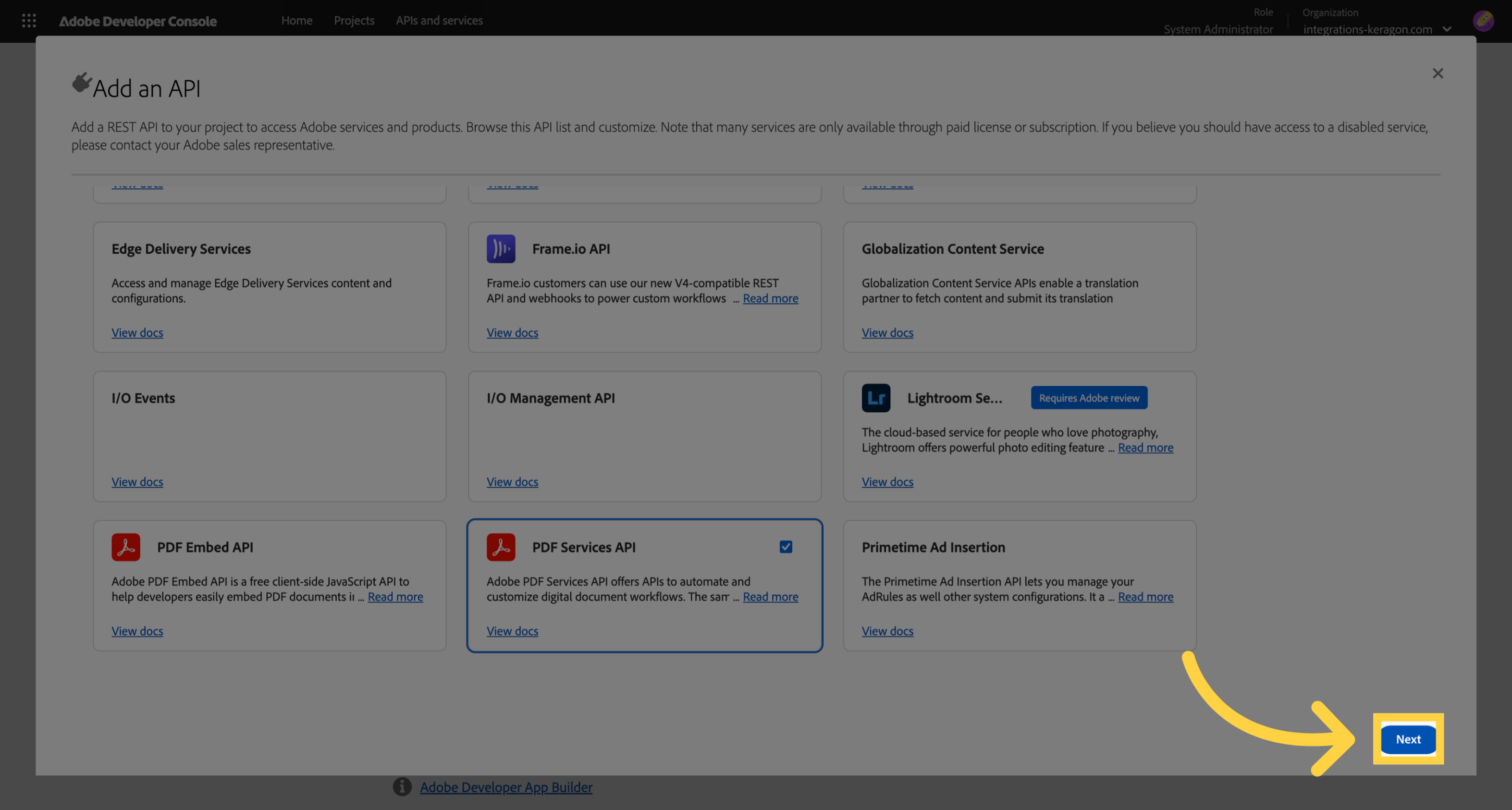Image resolution: width=1512 pixels, height=810 pixels.
Task: Open APIs and services menu item
Action: (x=439, y=20)
